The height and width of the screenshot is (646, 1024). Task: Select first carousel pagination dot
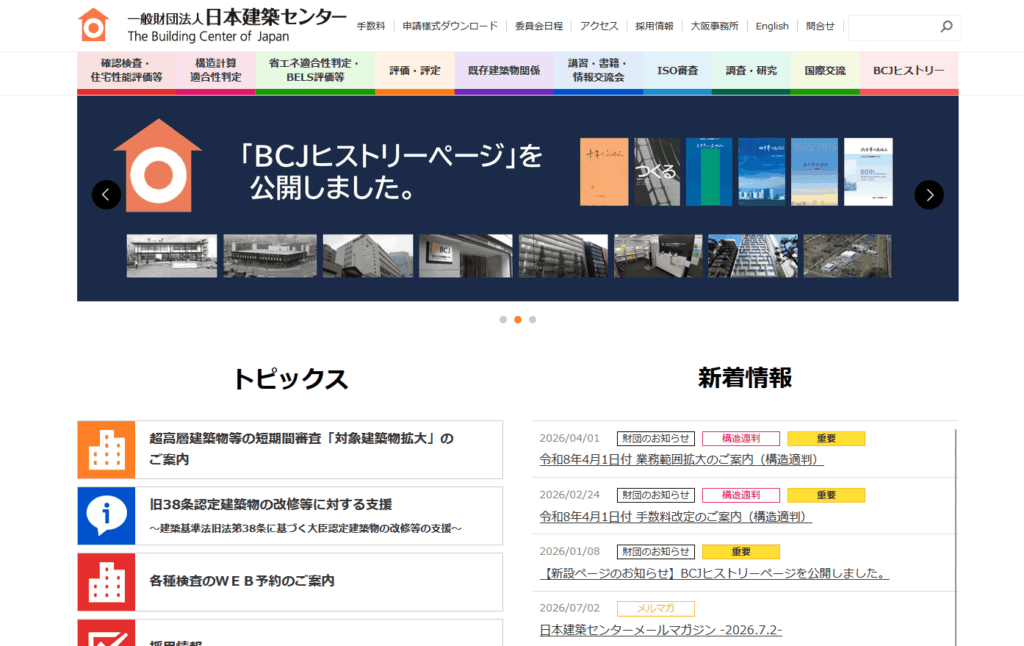503,320
